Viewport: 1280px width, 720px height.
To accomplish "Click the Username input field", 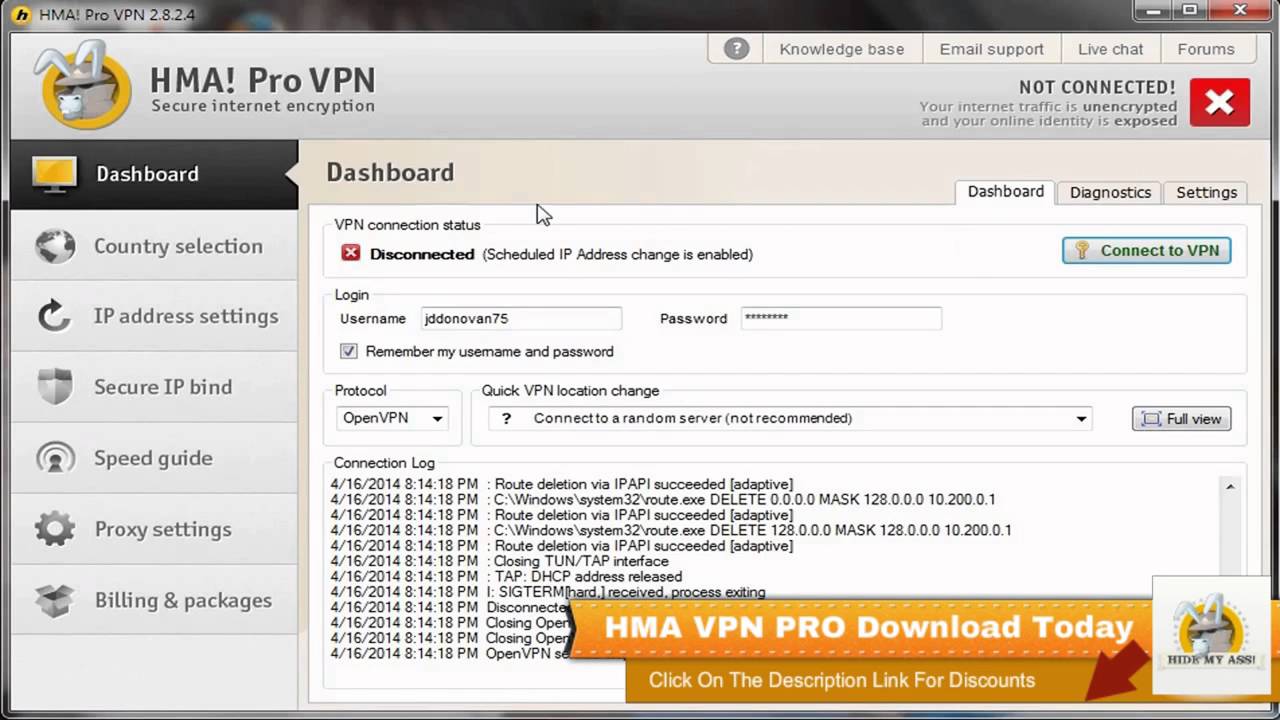I will click(521, 318).
